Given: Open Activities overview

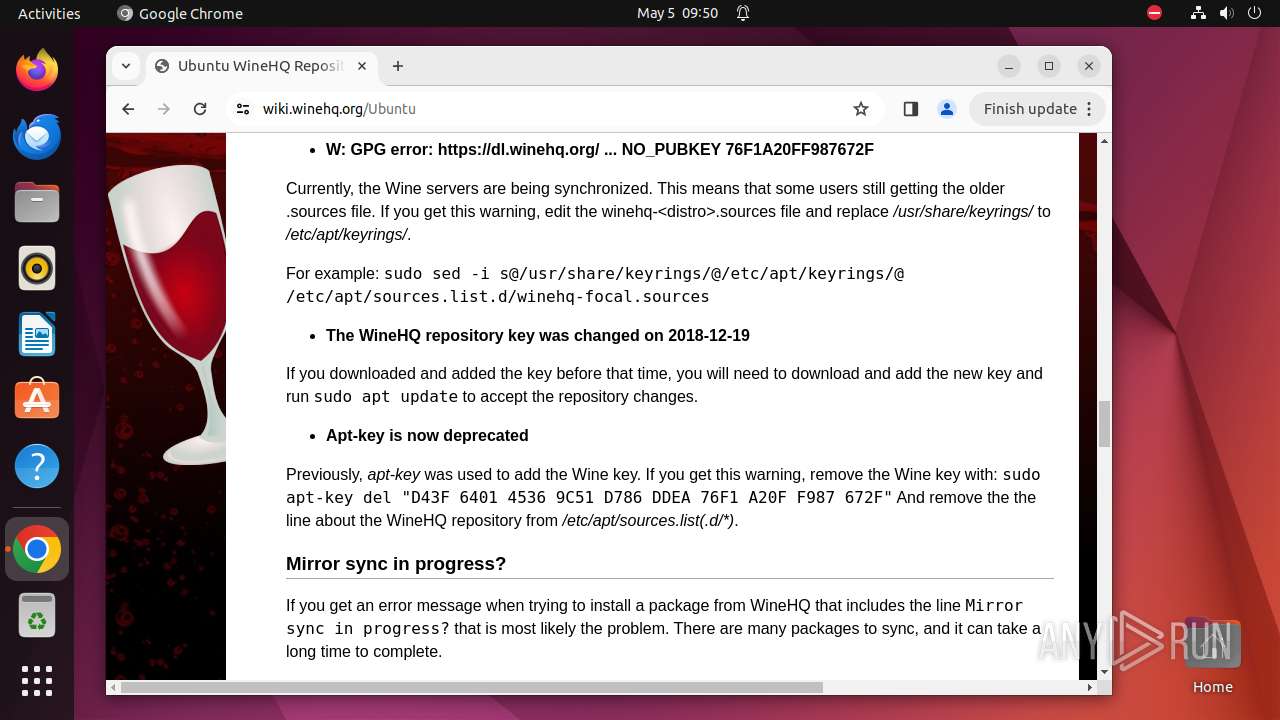Looking at the screenshot, I should pyautogui.click(x=49, y=13).
